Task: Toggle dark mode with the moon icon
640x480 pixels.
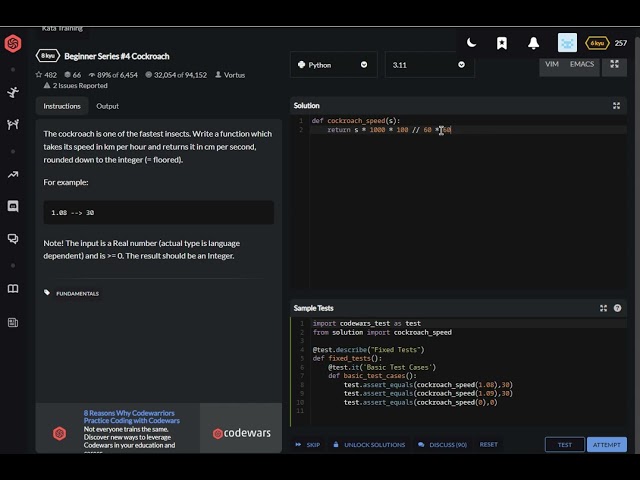Action: (471, 42)
